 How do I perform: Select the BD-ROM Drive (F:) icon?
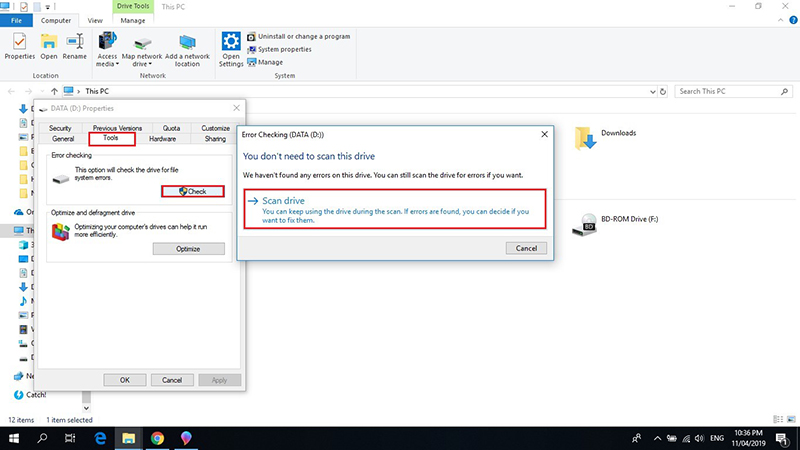[x=585, y=225]
